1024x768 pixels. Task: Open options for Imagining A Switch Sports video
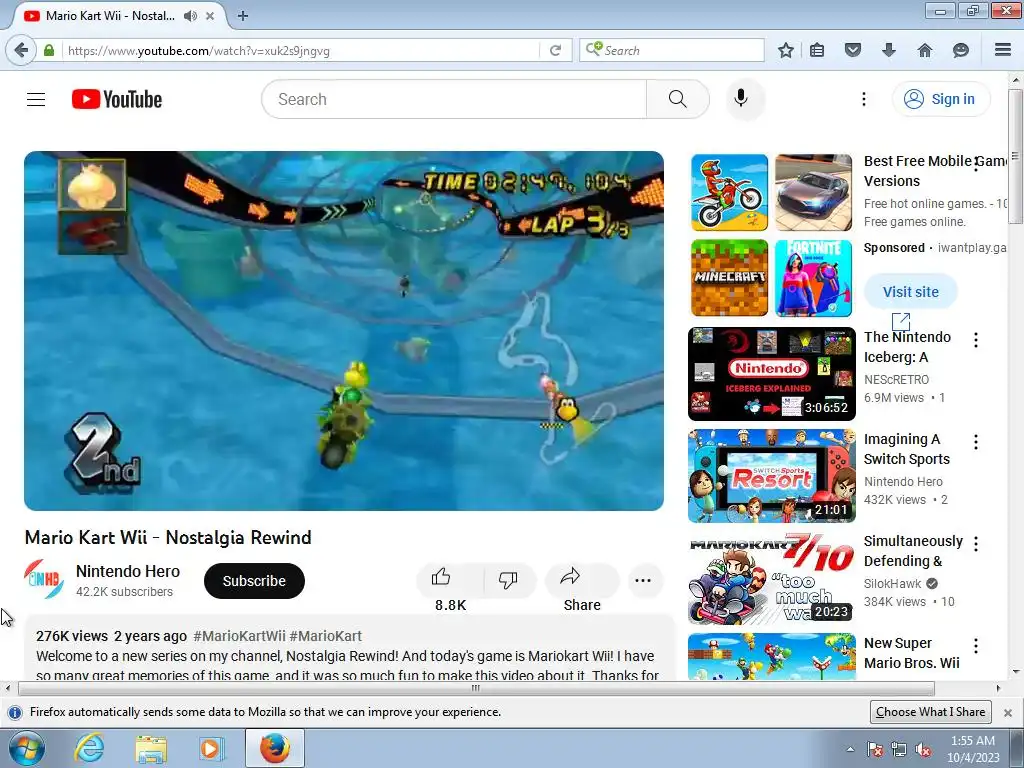tap(976, 442)
